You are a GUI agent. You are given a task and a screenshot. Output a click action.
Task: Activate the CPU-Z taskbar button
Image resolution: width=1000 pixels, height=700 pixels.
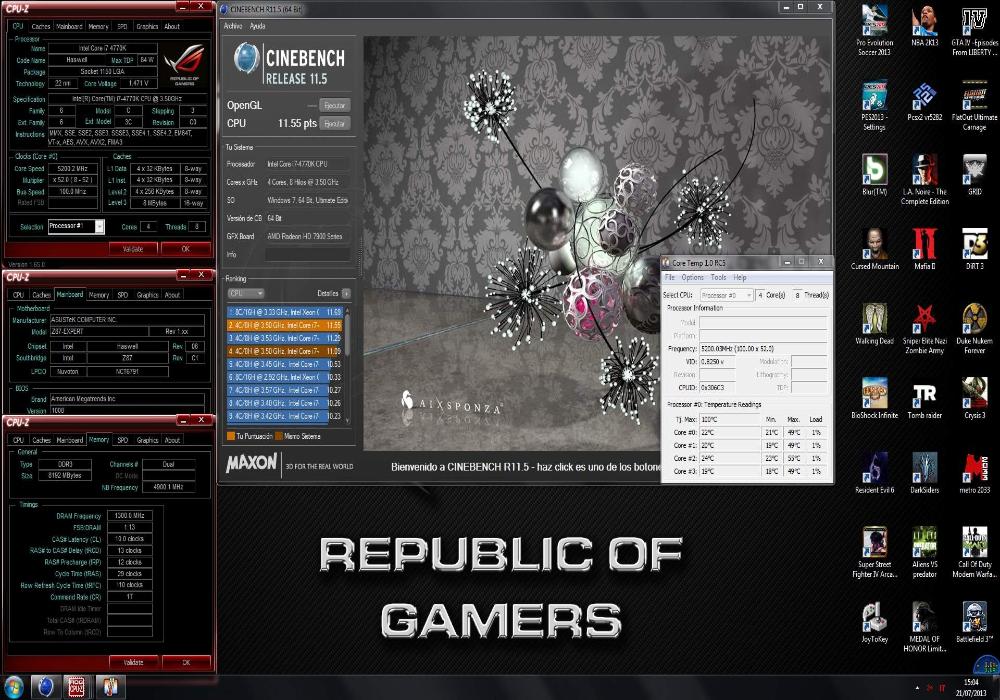(x=77, y=687)
